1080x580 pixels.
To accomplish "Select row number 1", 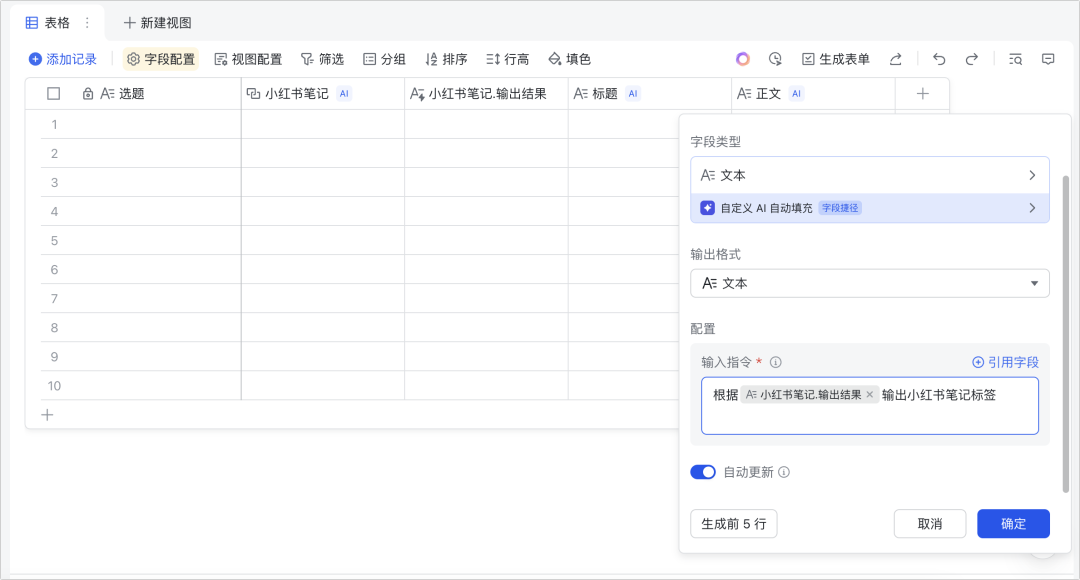I will (x=54, y=125).
